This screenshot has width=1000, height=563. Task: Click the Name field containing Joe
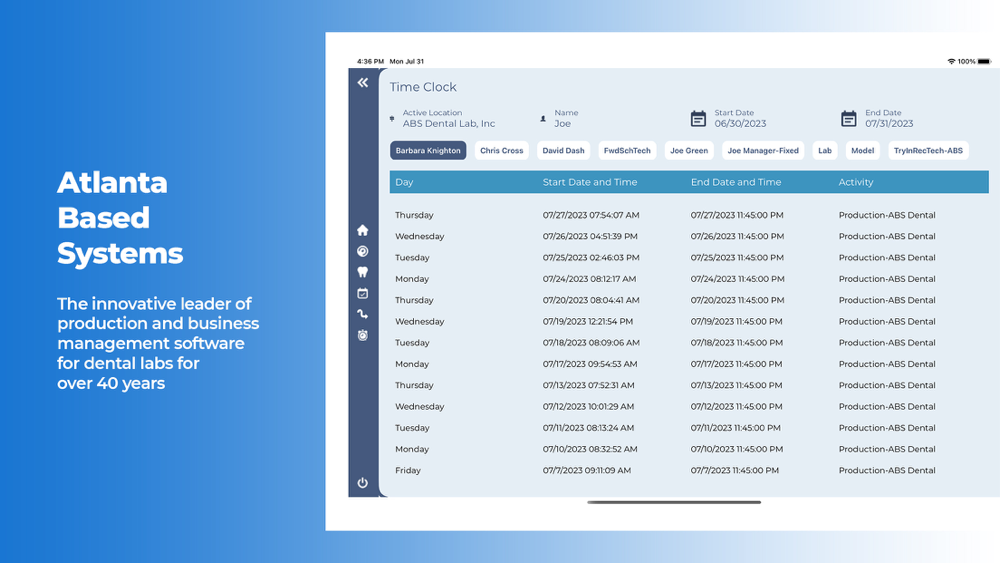(566, 119)
